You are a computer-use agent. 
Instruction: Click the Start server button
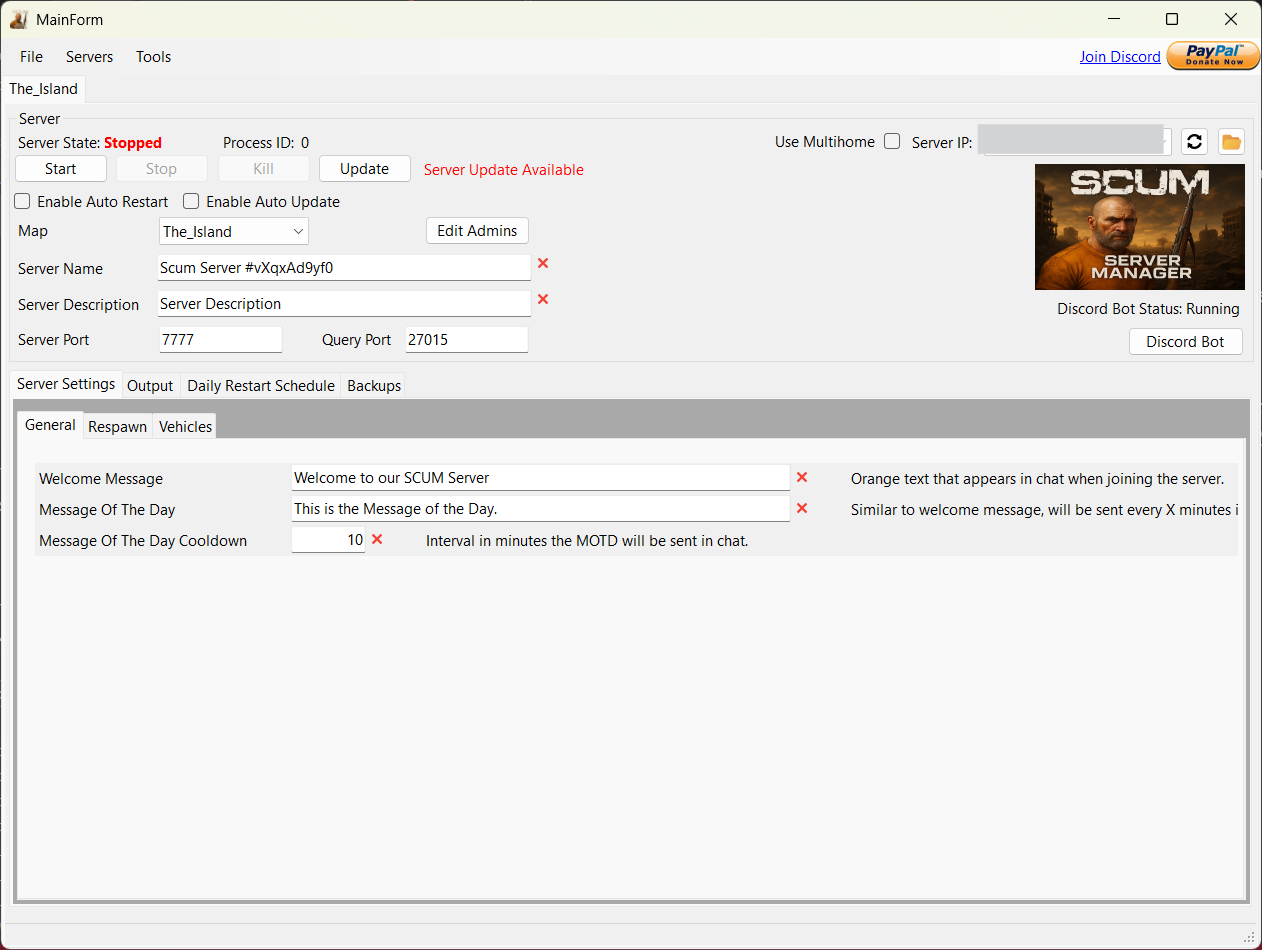point(61,169)
